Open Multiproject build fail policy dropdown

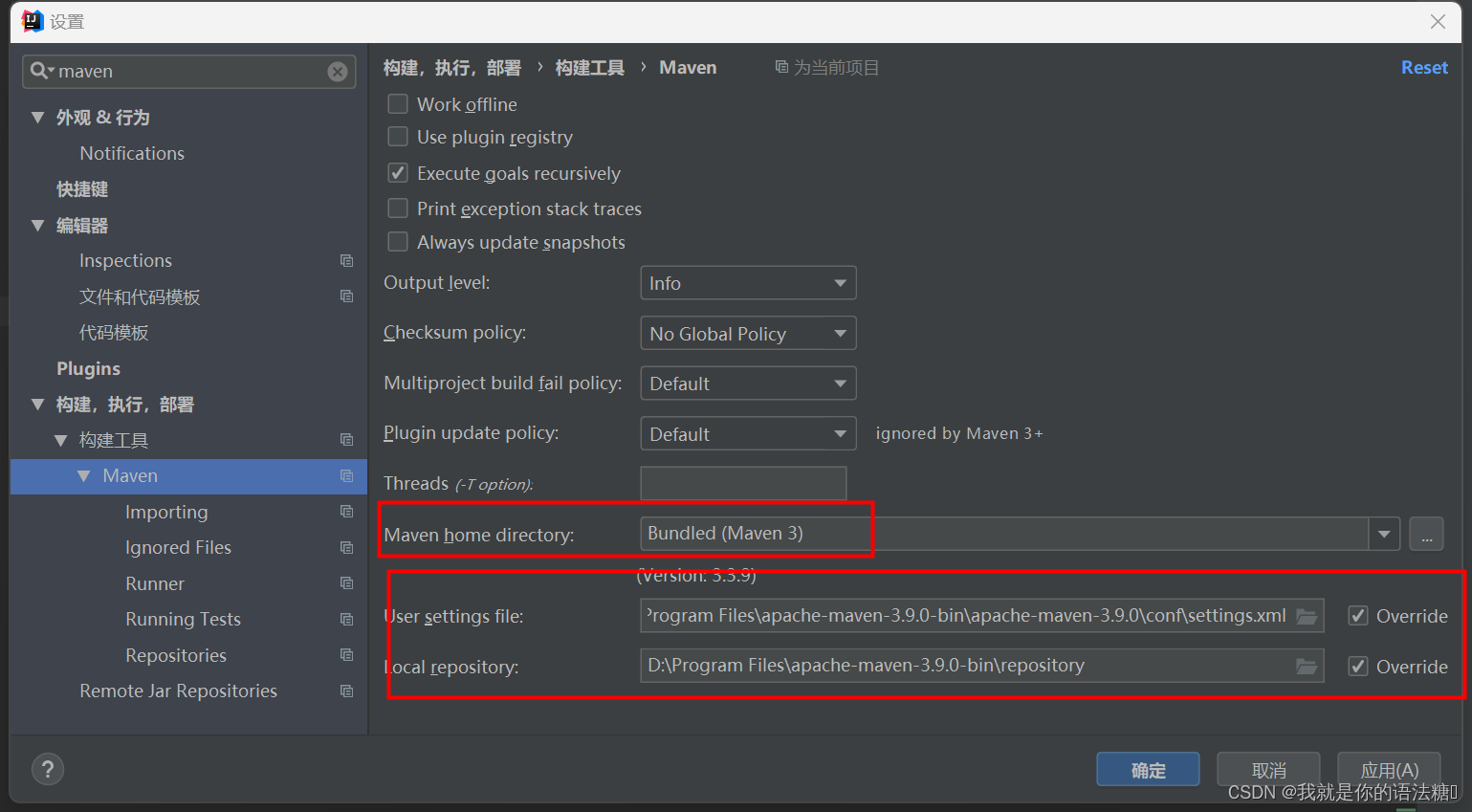[x=748, y=384]
